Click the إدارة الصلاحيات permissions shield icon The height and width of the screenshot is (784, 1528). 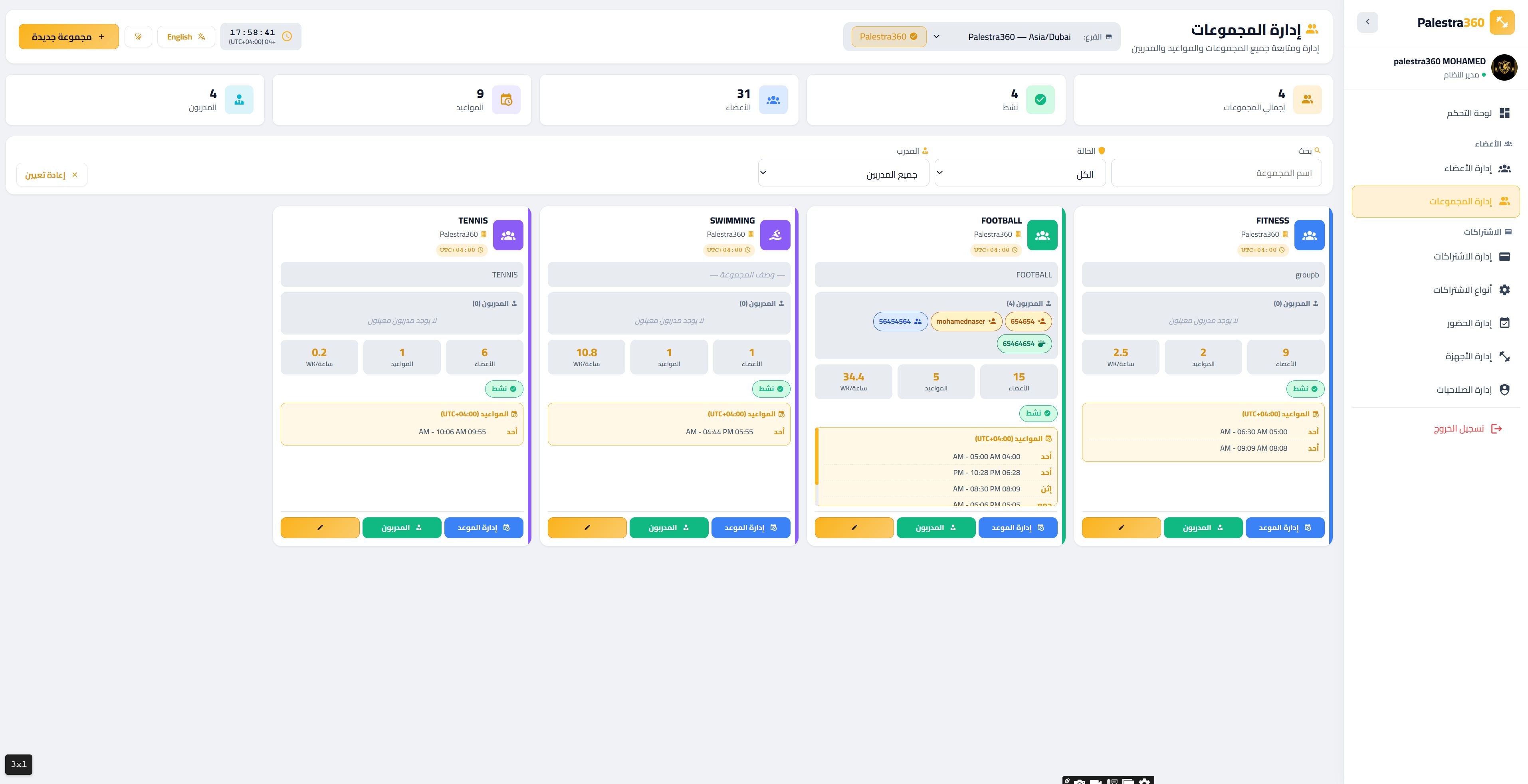tap(1504, 390)
